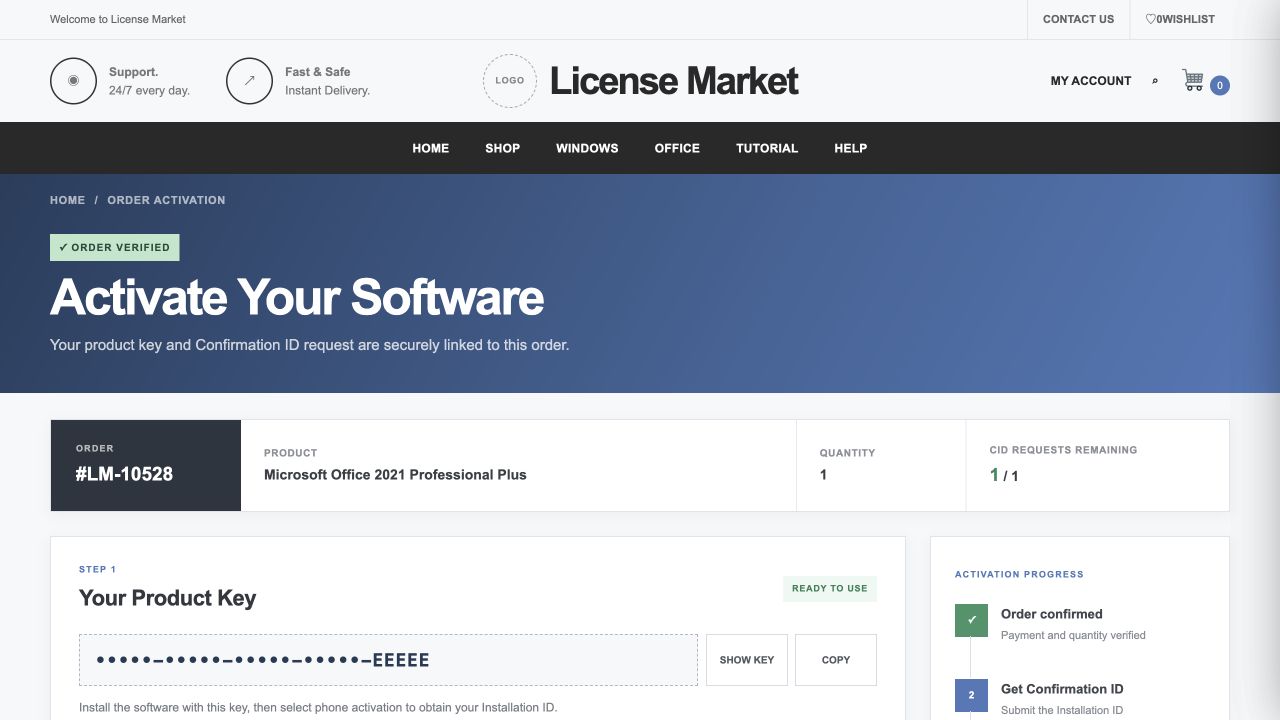Open the OFFICE menu item
Screen dimensions: 1280x720
(x=677, y=148)
